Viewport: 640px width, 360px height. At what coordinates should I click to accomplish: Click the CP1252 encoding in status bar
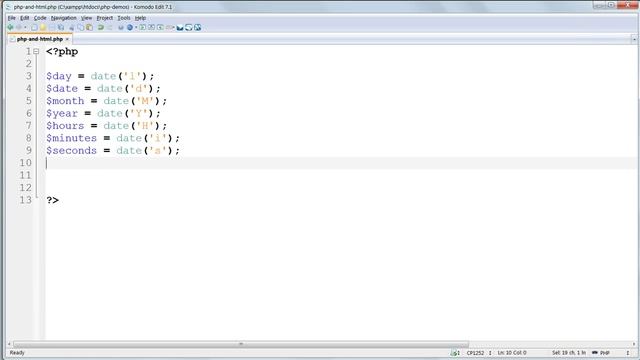click(475, 353)
